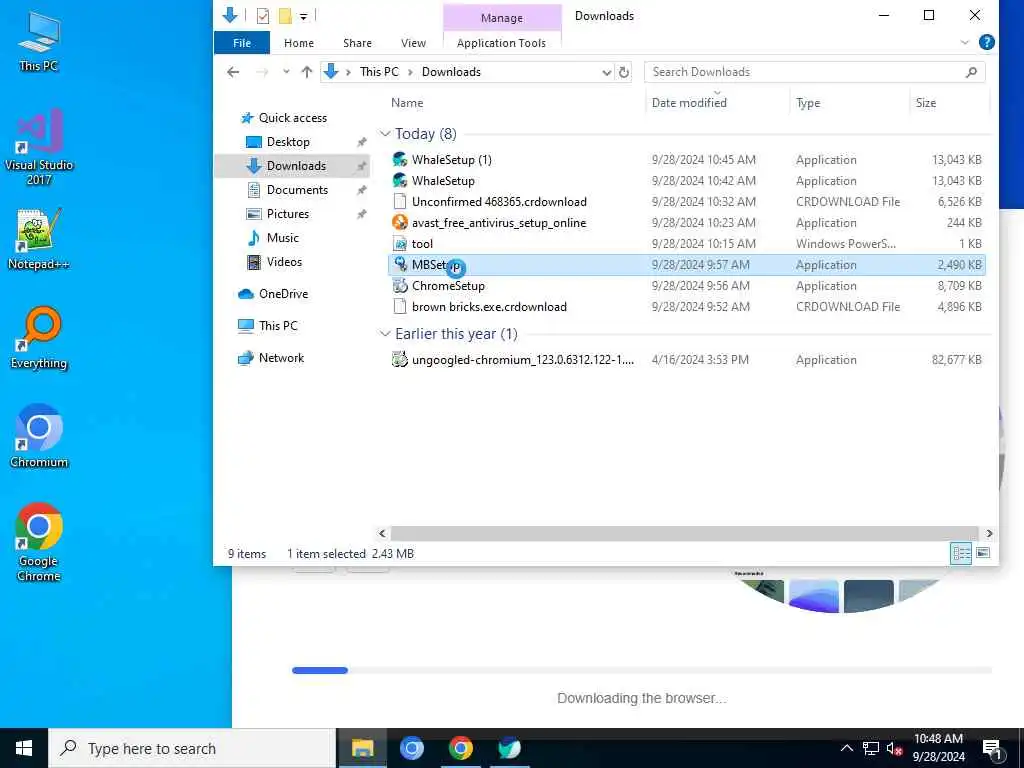
Task: Open Pictures in navigation pane
Action: [x=287, y=214]
